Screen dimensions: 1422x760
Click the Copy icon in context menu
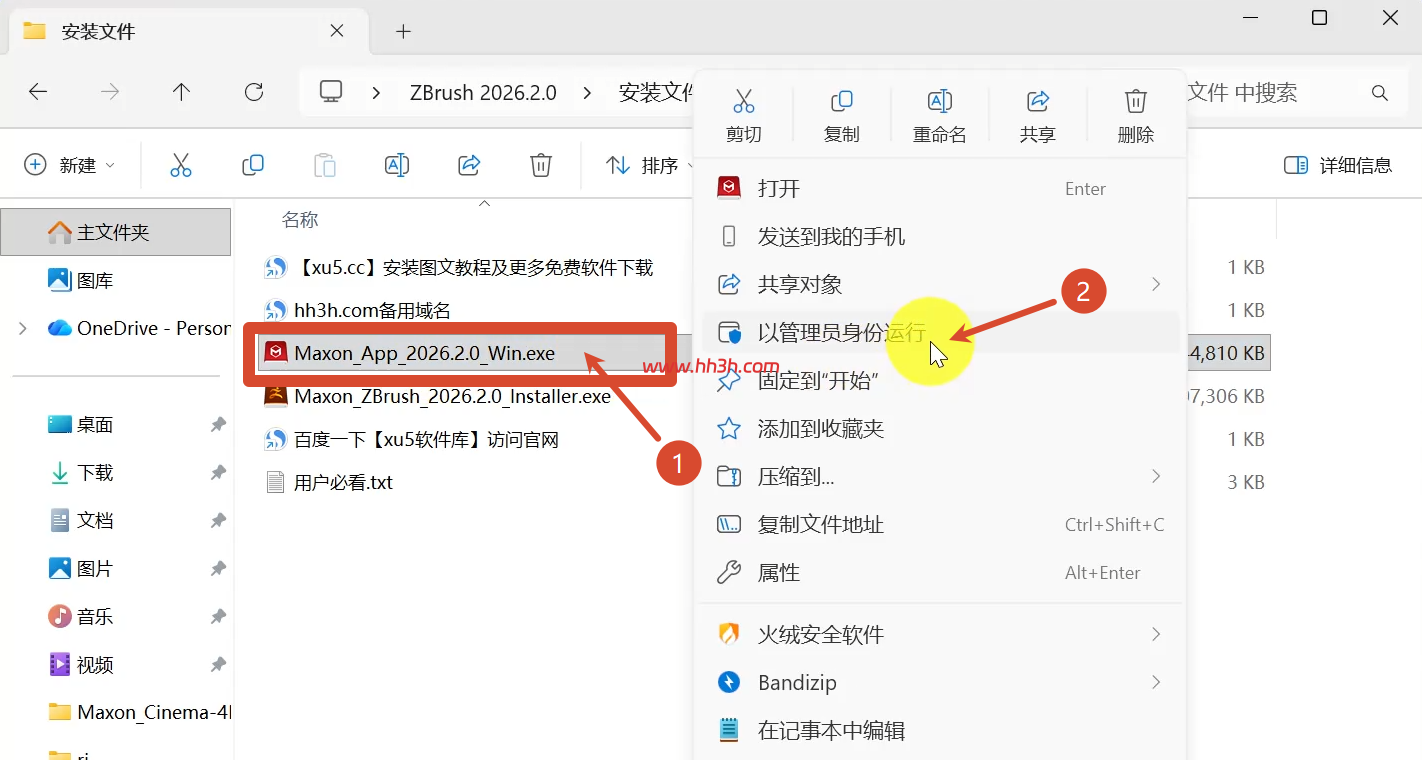coord(841,101)
